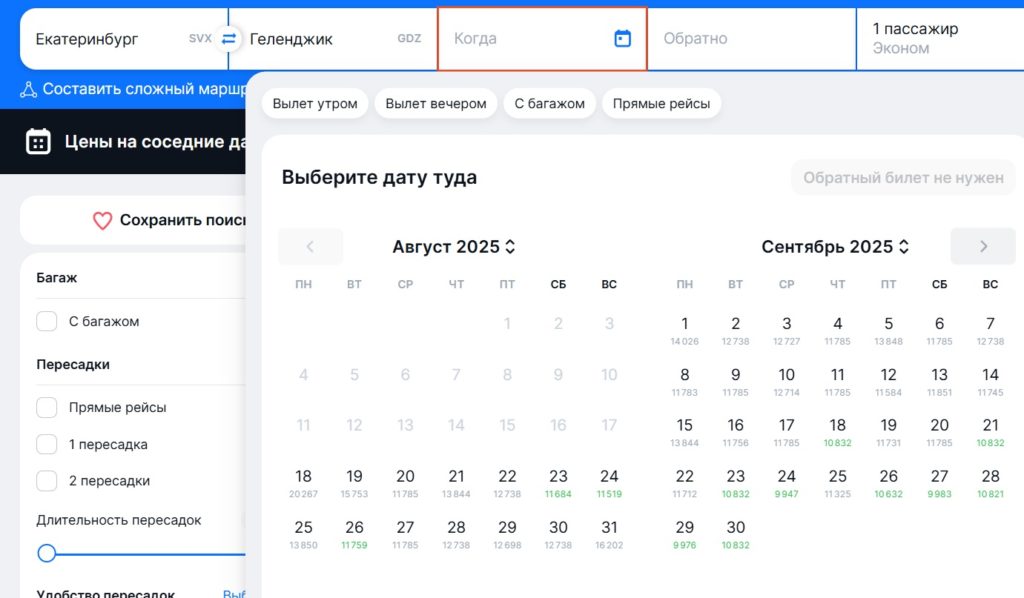
Task: Click the next month arrow in calendar
Action: [982, 246]
